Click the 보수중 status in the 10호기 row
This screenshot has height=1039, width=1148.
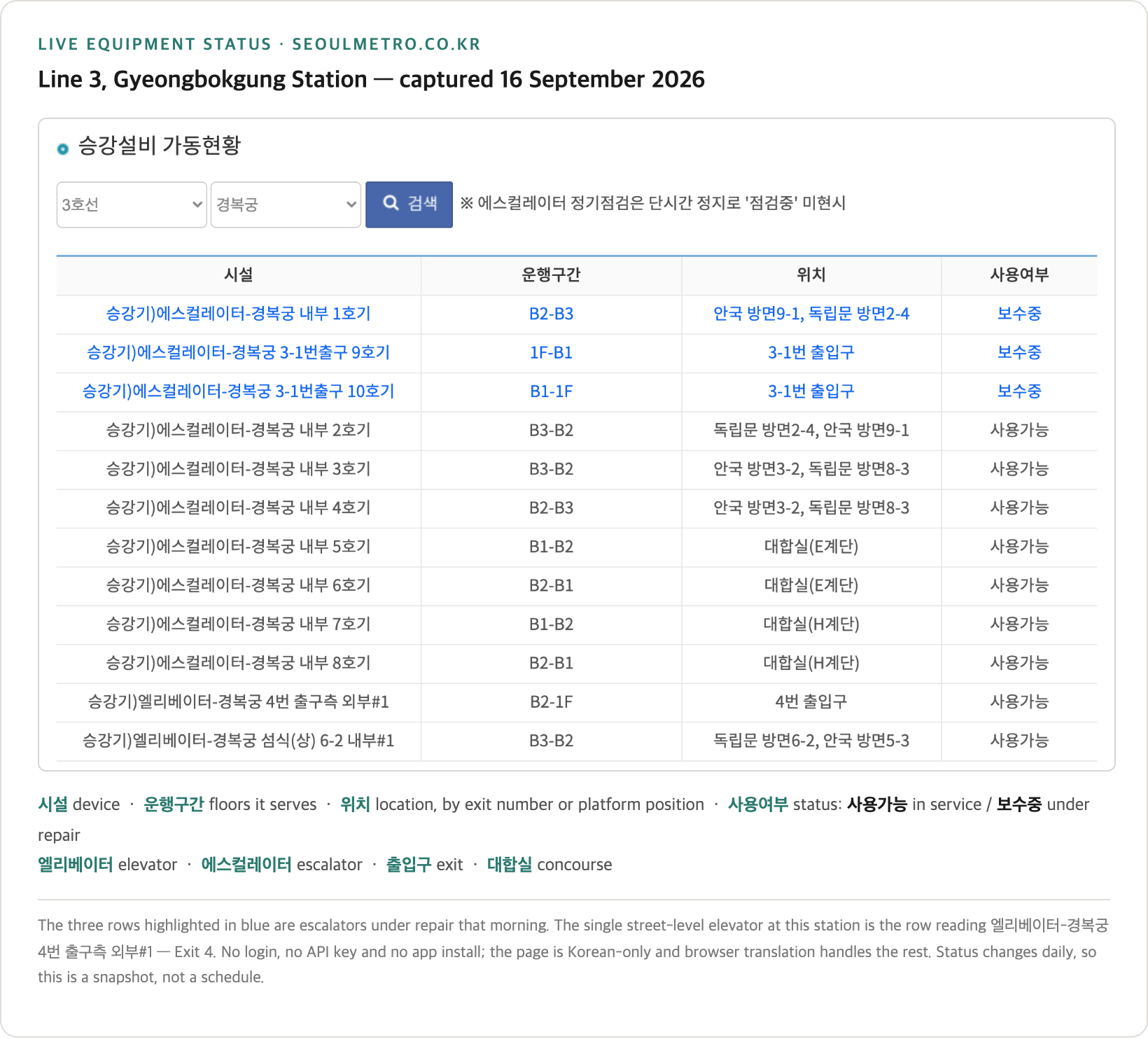[1019, 391]
